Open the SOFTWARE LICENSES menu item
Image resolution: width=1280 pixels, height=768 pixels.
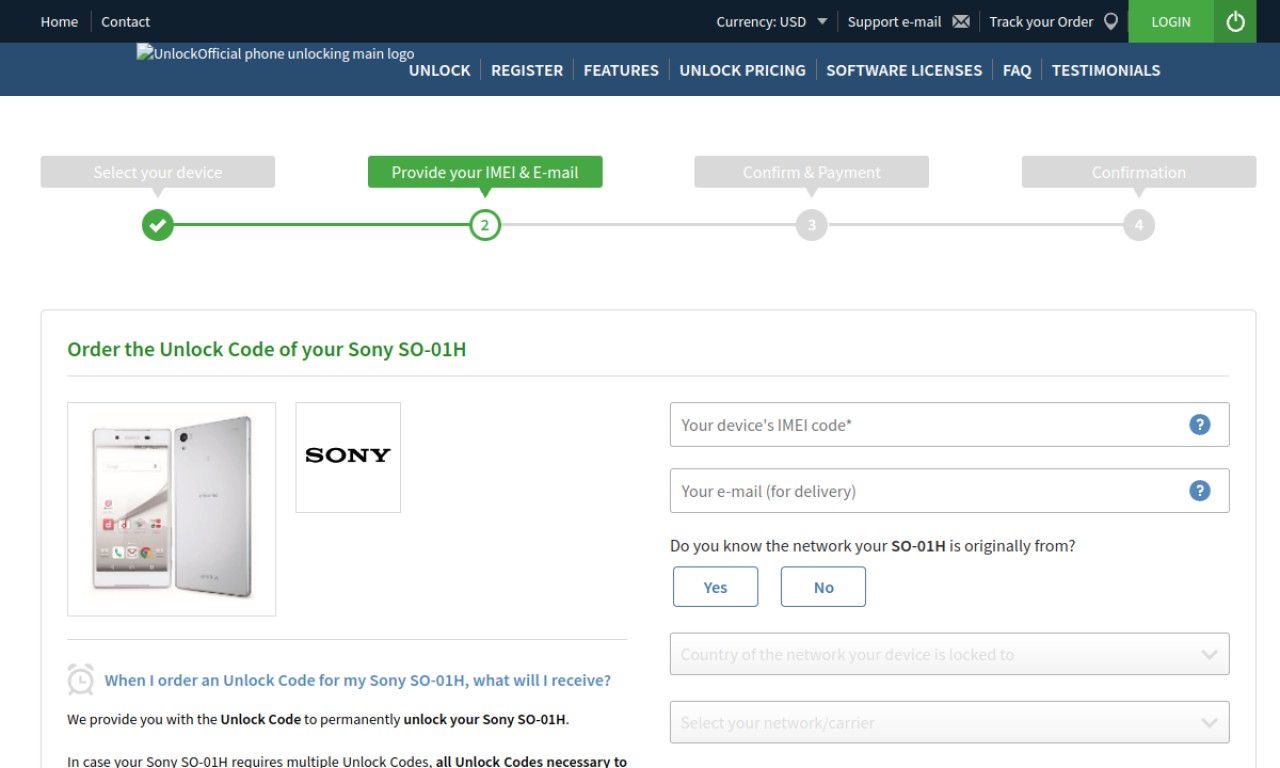(904, 70)
